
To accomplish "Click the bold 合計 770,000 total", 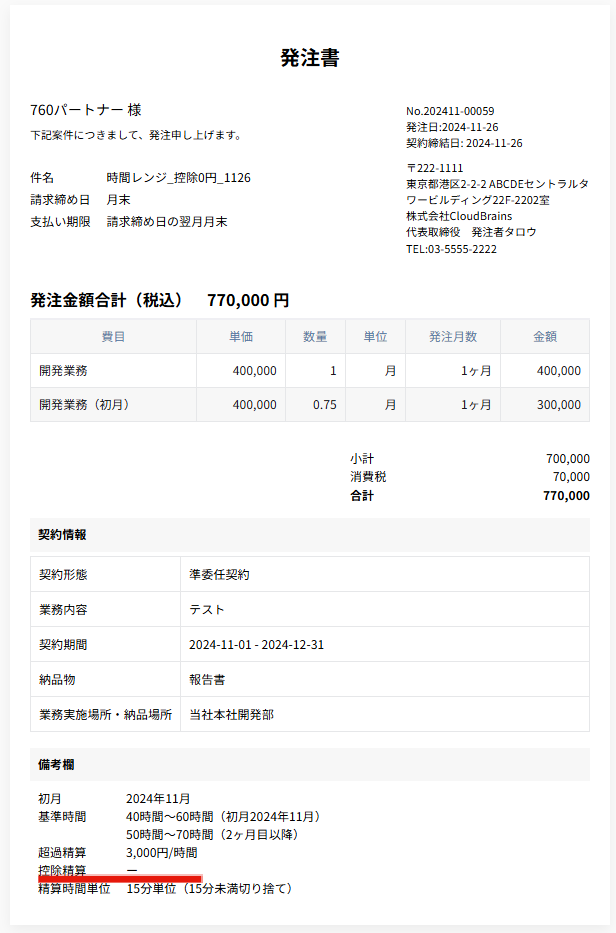I will [x=470, y=496].
